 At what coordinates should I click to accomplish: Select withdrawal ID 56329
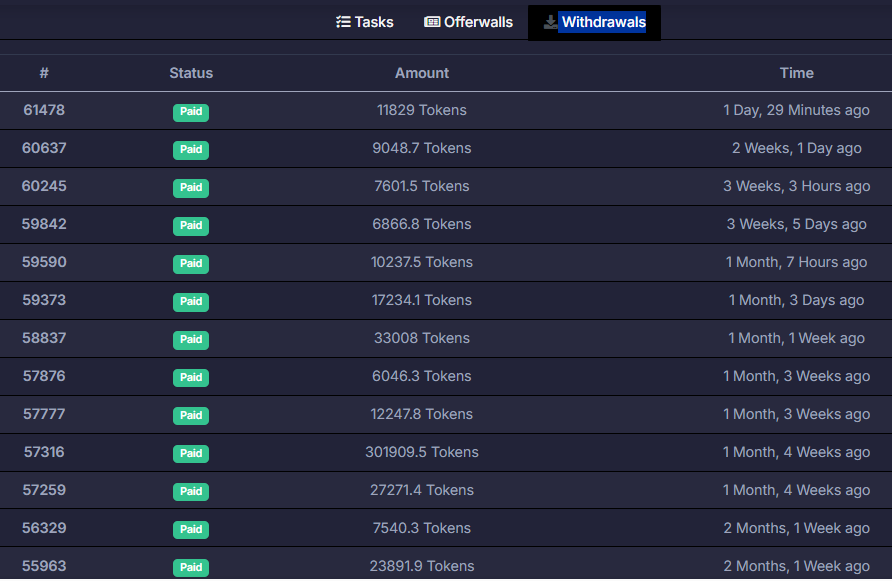point(44,528)
